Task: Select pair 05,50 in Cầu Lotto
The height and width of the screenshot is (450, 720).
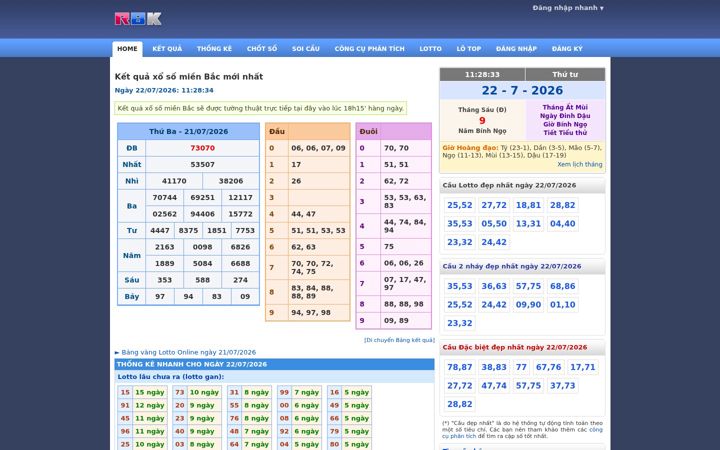Action: click(x=494, y=224)
